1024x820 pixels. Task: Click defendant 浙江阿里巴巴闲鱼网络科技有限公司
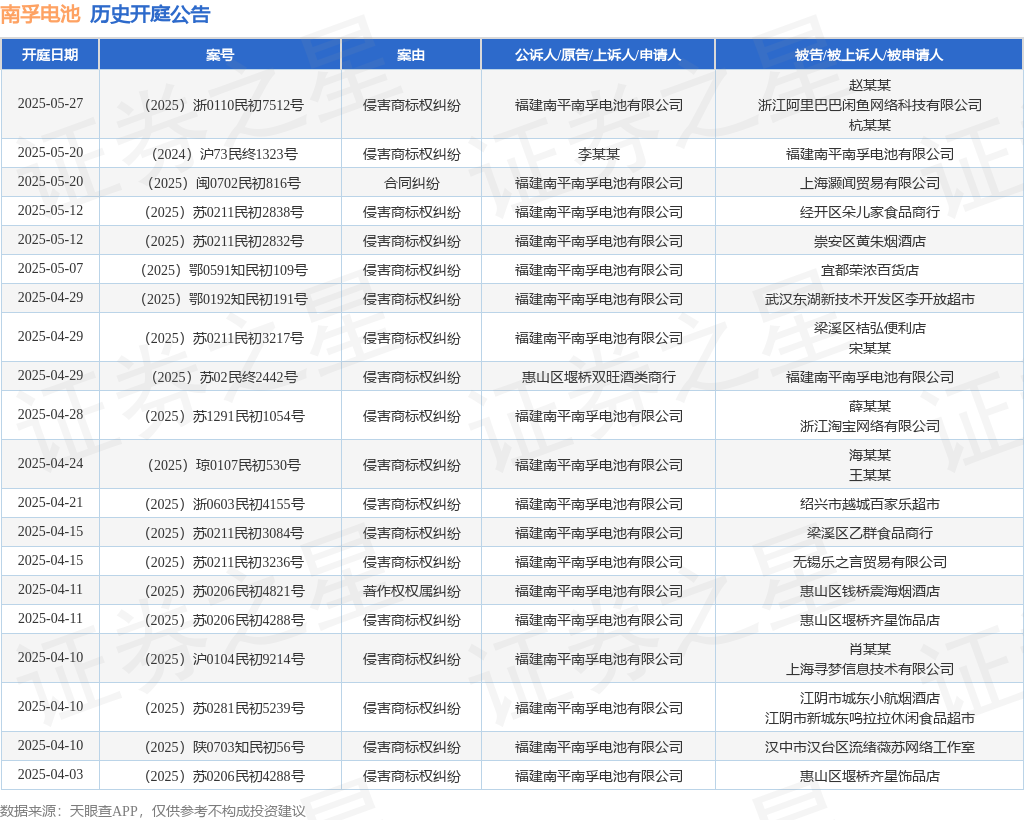click(x=869, y=105)
